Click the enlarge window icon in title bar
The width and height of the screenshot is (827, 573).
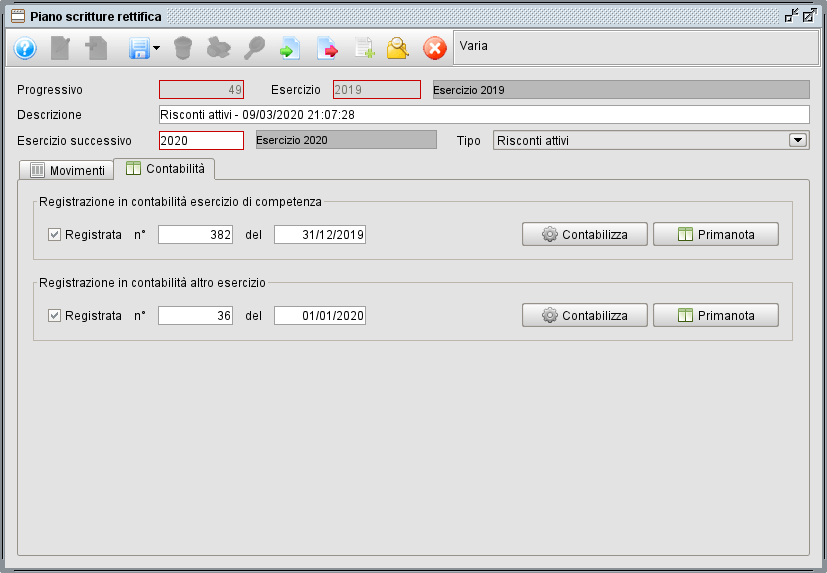click(x=810, y=16)
